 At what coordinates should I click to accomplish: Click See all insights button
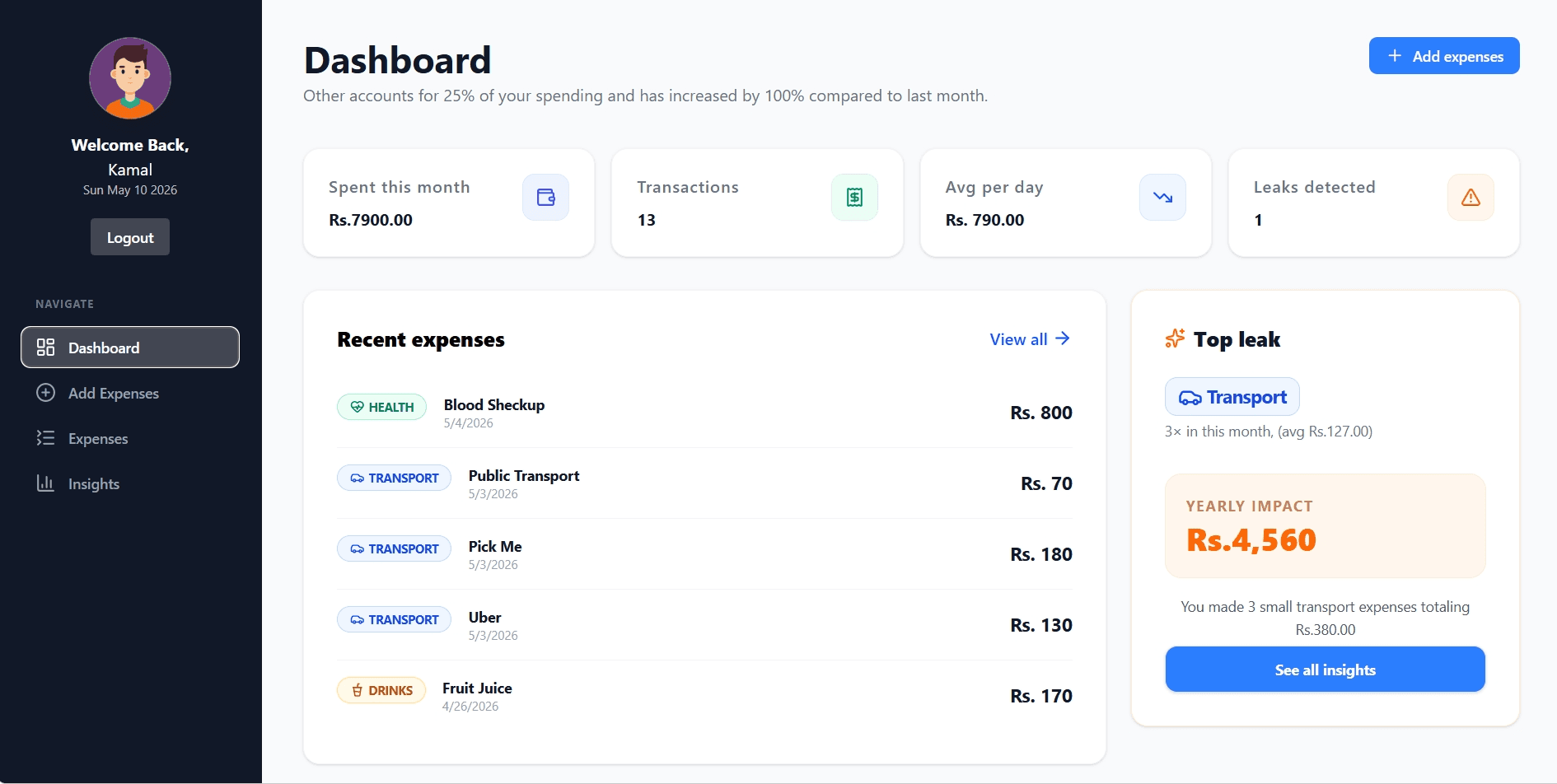click(x=1326, y=670)
